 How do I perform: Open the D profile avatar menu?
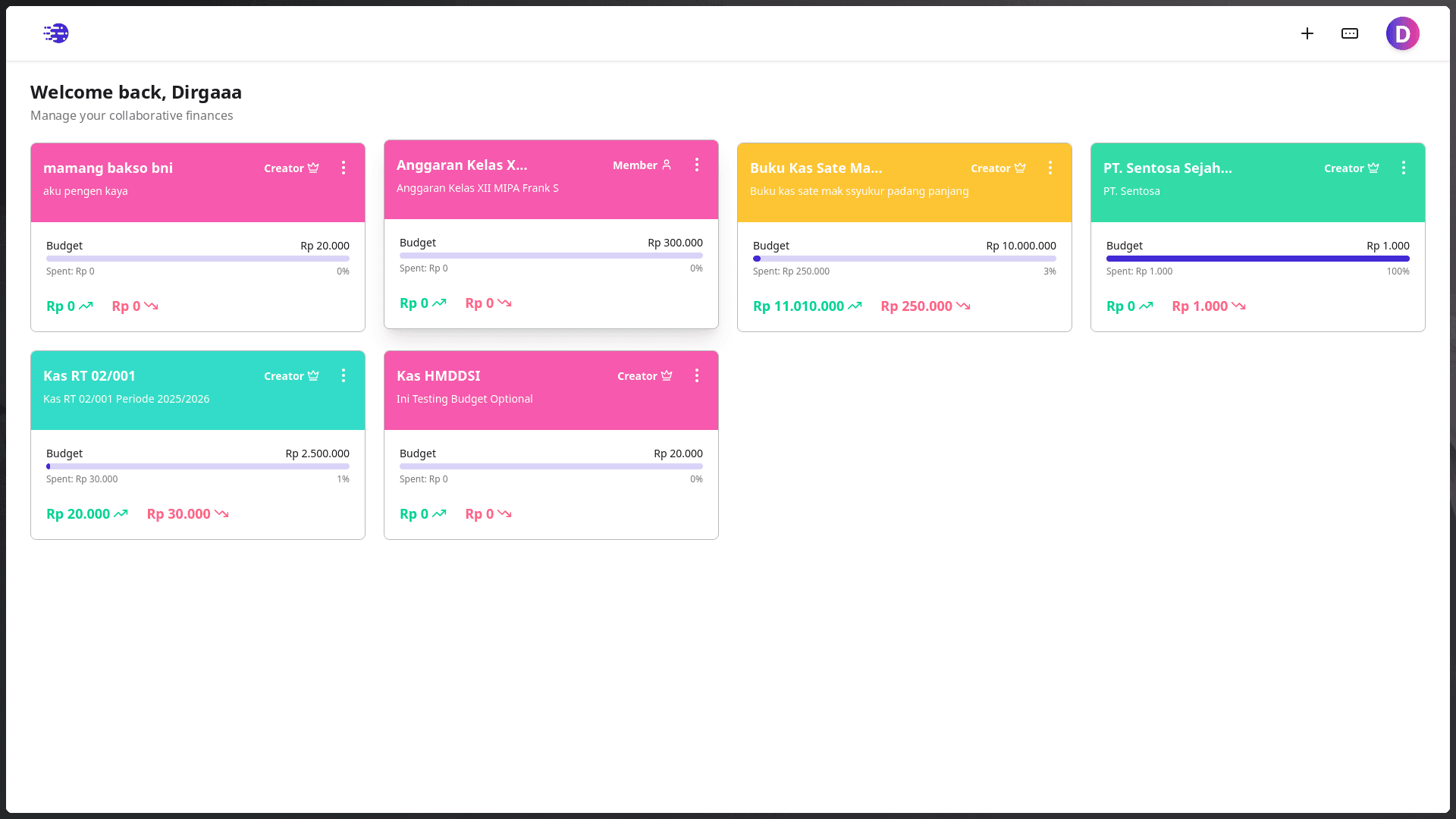point(1402,33)
